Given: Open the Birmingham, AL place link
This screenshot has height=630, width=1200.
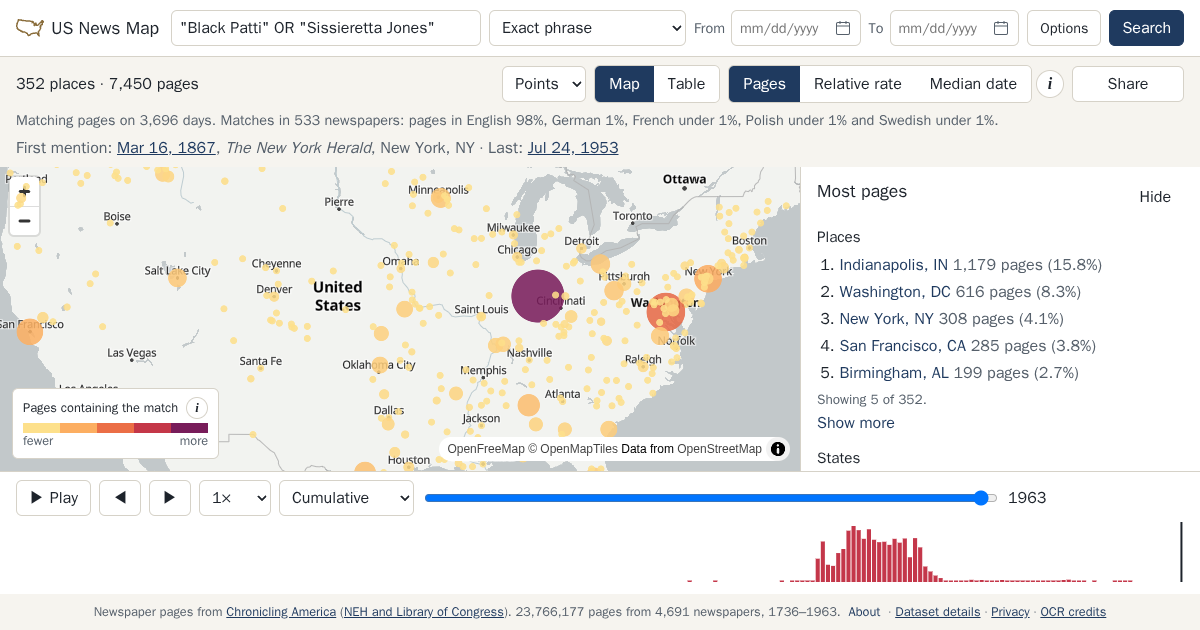Looking at the screenshot, I should tap(894, 373).
